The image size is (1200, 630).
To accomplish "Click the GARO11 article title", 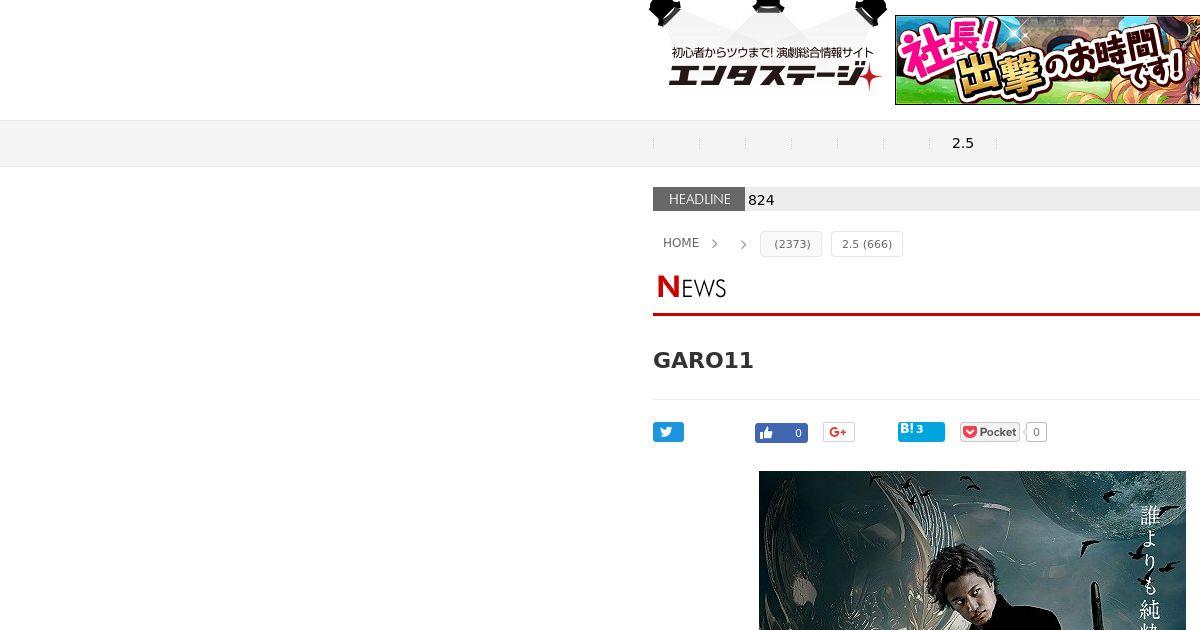I will [x=703, y=360].
